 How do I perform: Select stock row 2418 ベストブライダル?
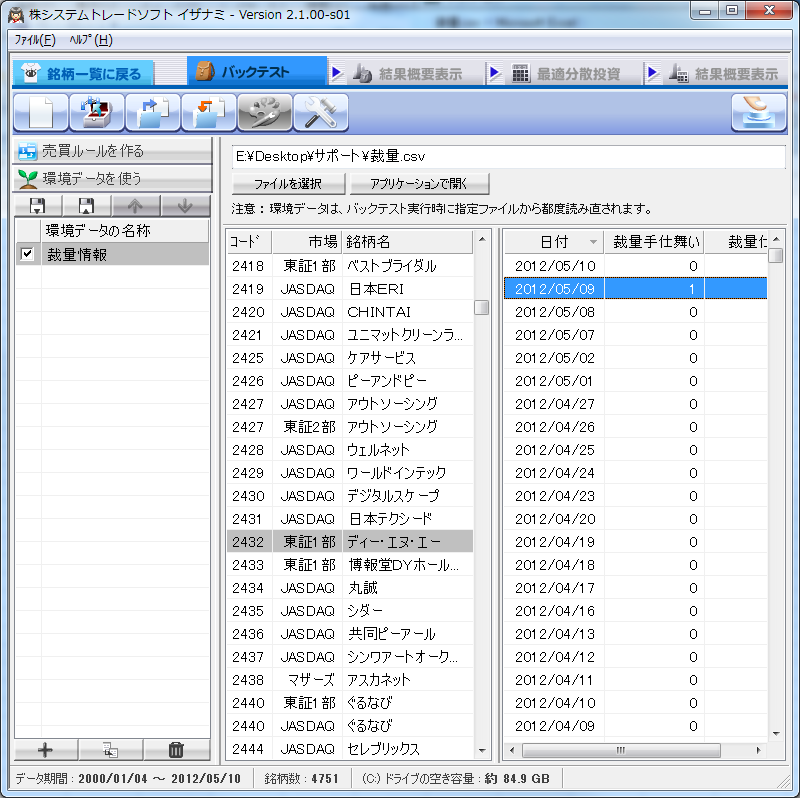click(350, 266)
